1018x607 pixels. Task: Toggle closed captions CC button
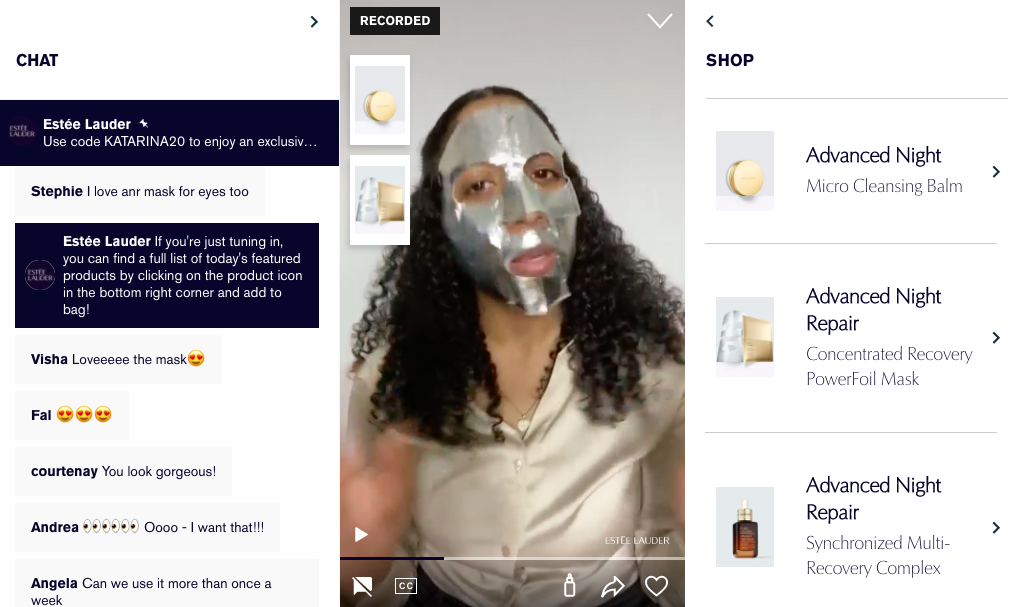(x=405, y=586)
